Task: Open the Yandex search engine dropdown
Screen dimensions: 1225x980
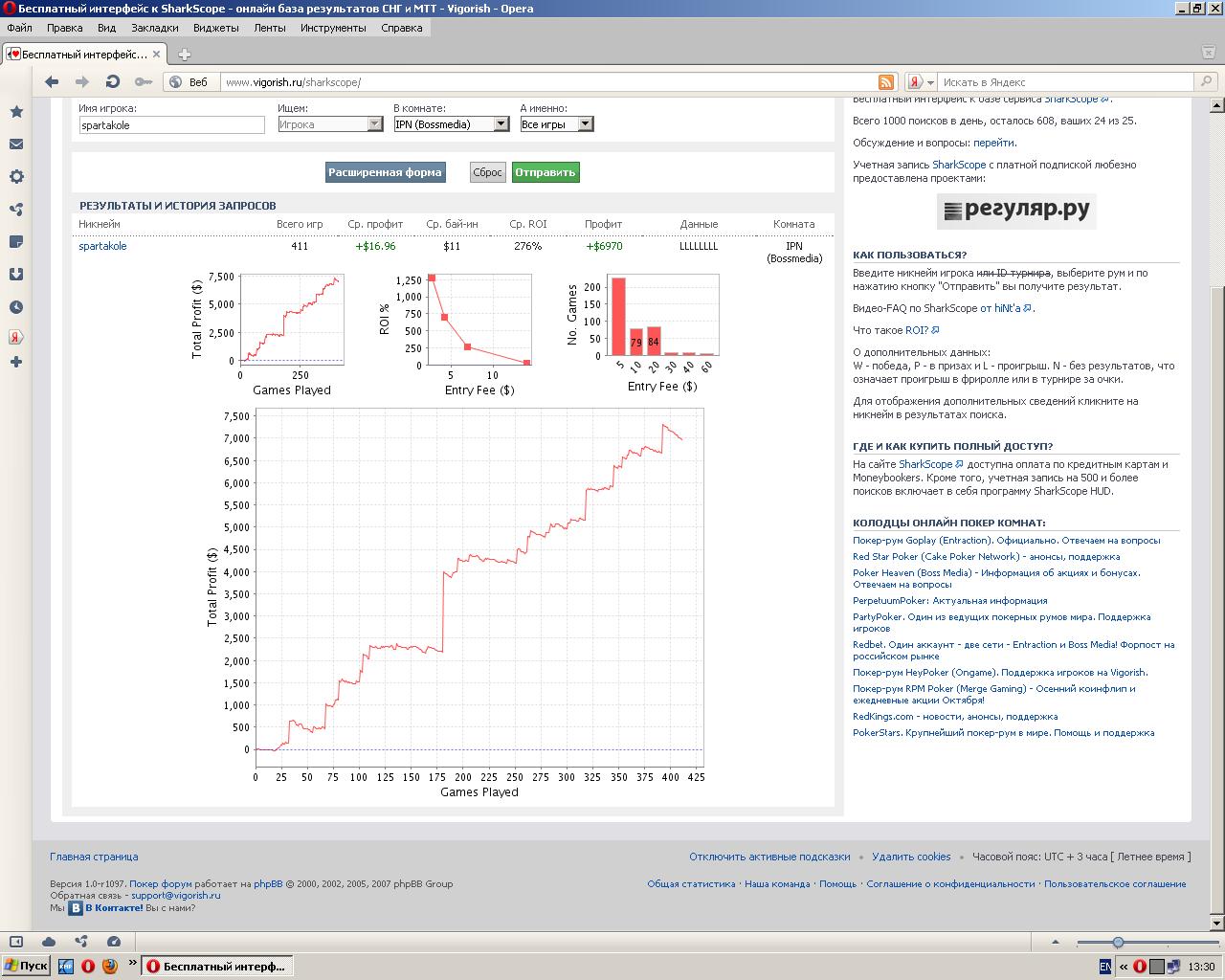Action: click(921, 82)
